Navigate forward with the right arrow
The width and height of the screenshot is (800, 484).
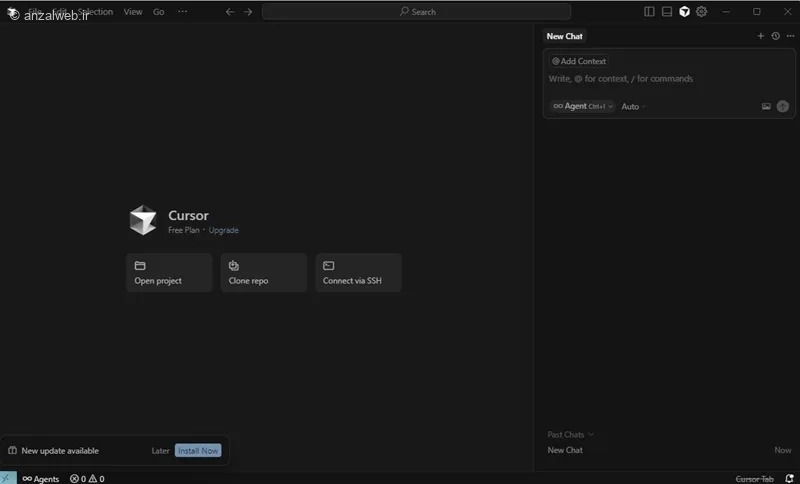248,12
